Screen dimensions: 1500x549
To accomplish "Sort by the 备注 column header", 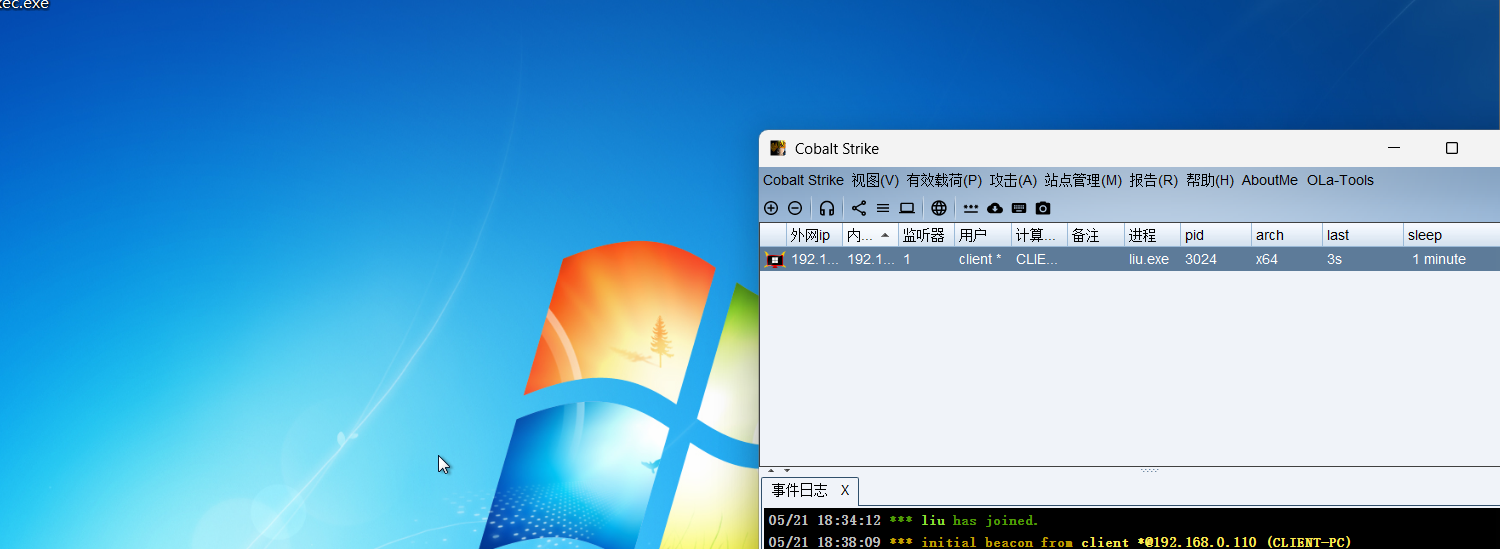I will click(x=1096, y=235).
